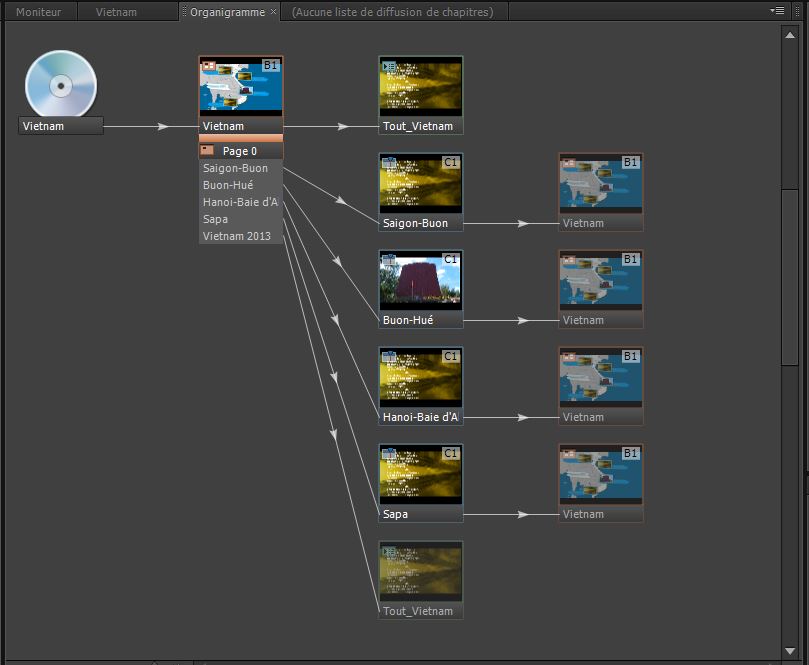Select the top Tout_Vietnam timeline thumbnail
809x665 pixels.
coord(421,87)
